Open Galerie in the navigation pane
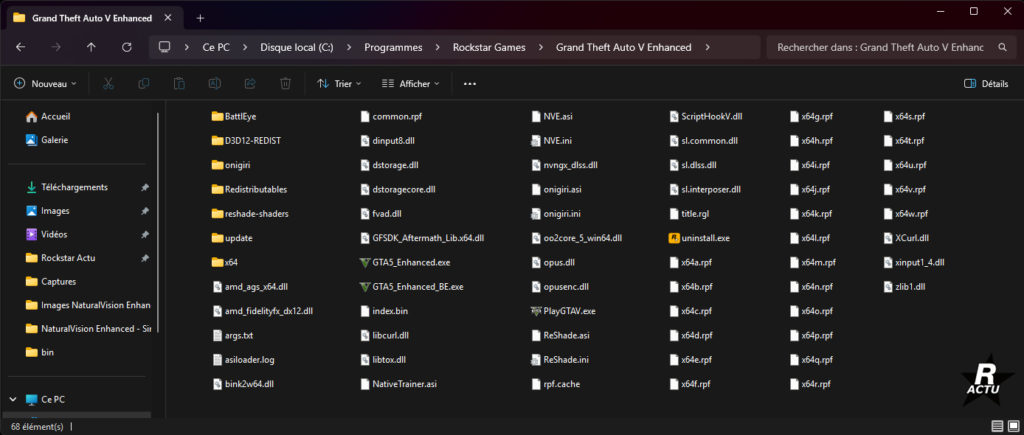This screenshot has height=435, width=1024. [46, 140]
